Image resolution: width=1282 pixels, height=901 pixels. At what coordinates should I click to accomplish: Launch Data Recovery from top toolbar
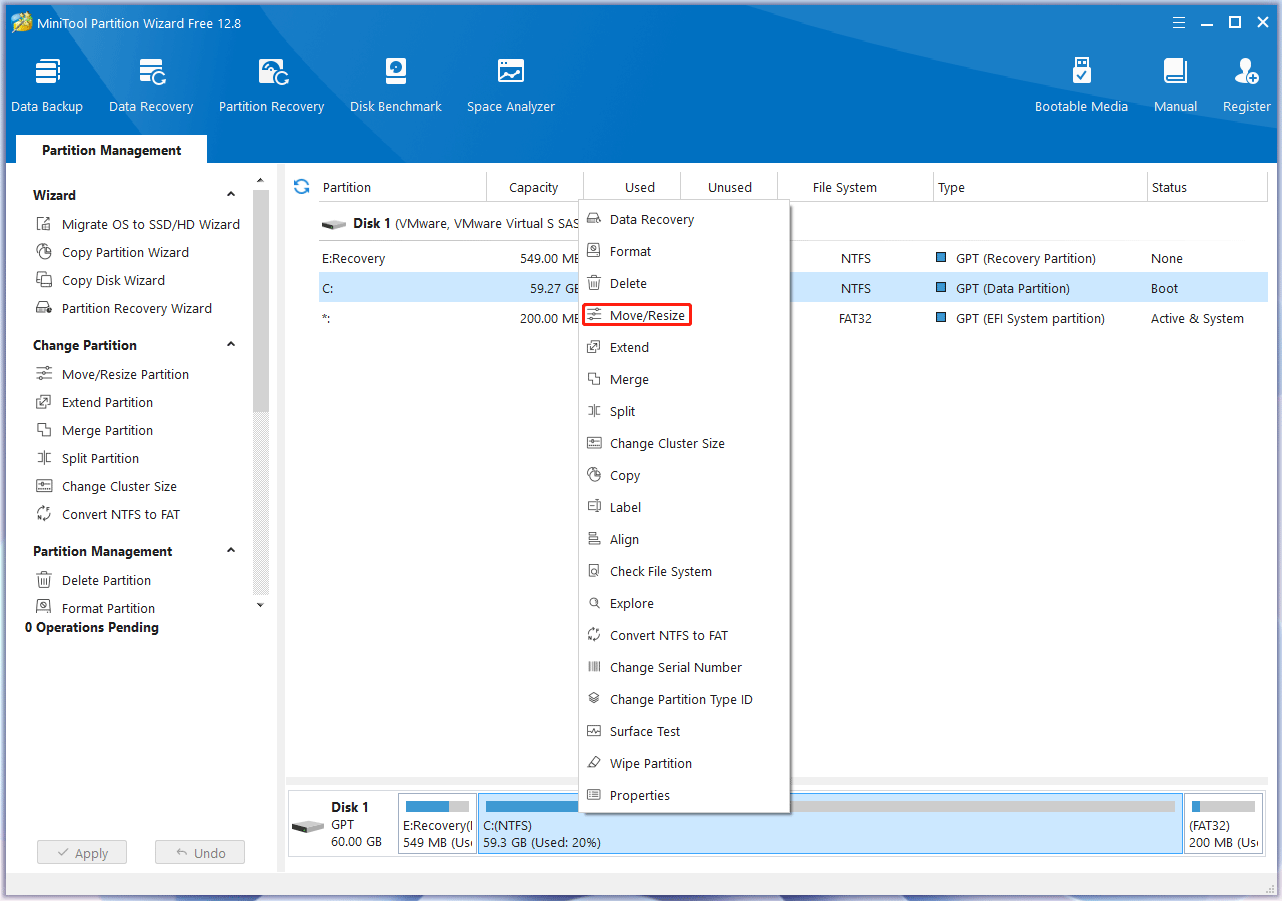151,84
